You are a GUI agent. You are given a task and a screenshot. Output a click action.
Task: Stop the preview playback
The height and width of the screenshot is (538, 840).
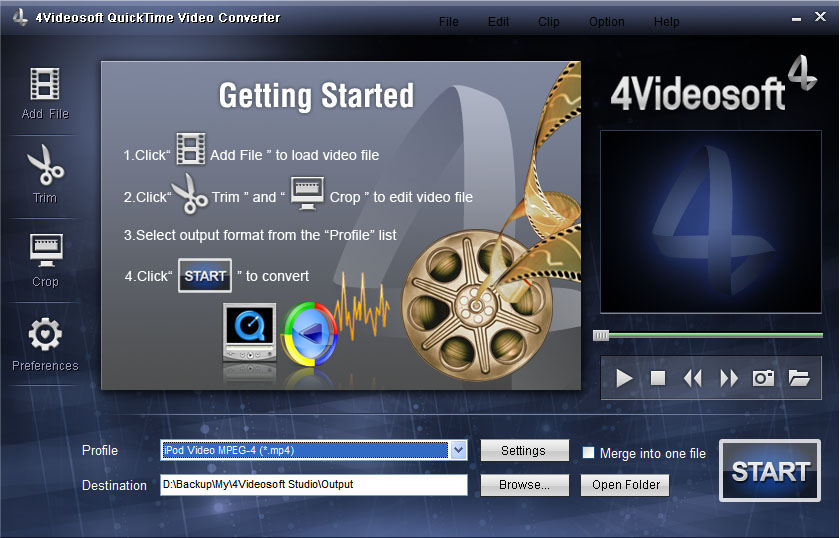click(657, 378)
